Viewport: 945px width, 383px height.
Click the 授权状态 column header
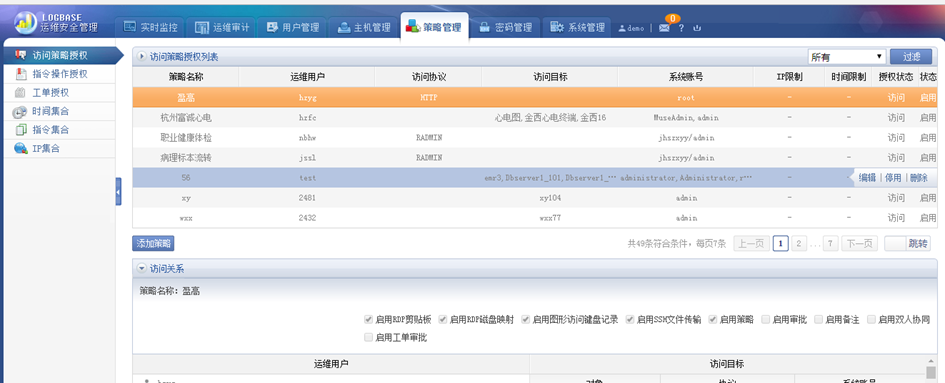(x=896, y=77)
